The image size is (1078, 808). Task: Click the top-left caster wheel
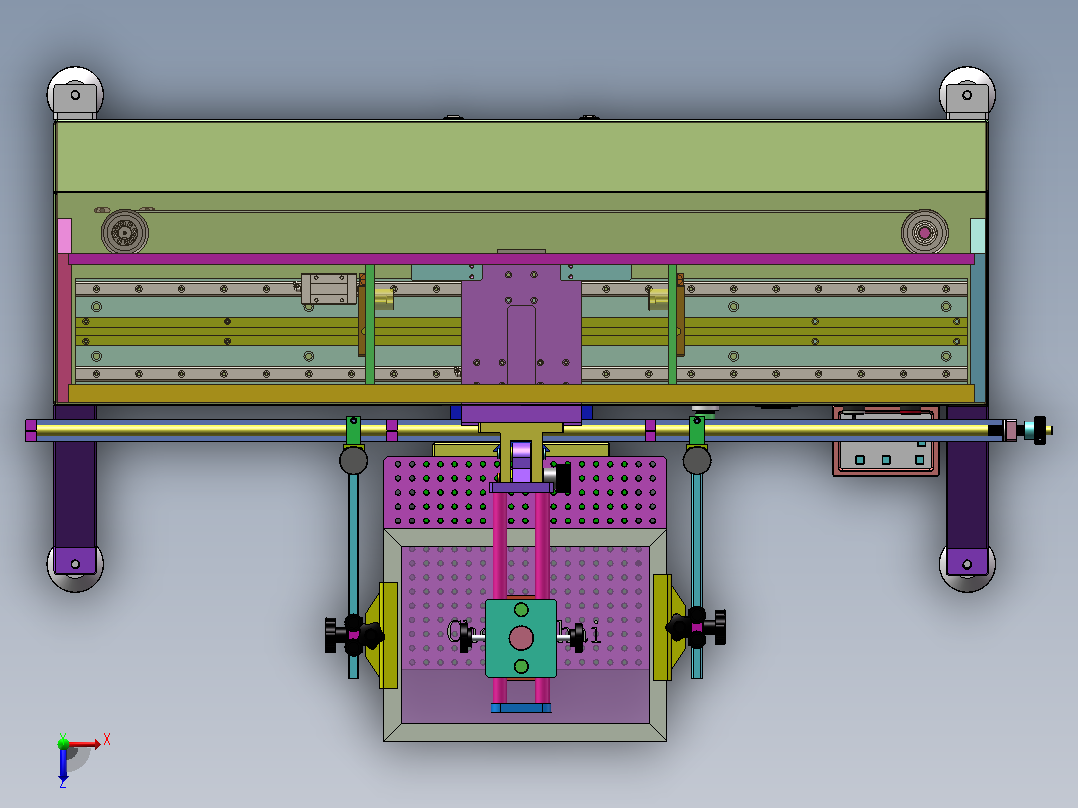[75, 92]
